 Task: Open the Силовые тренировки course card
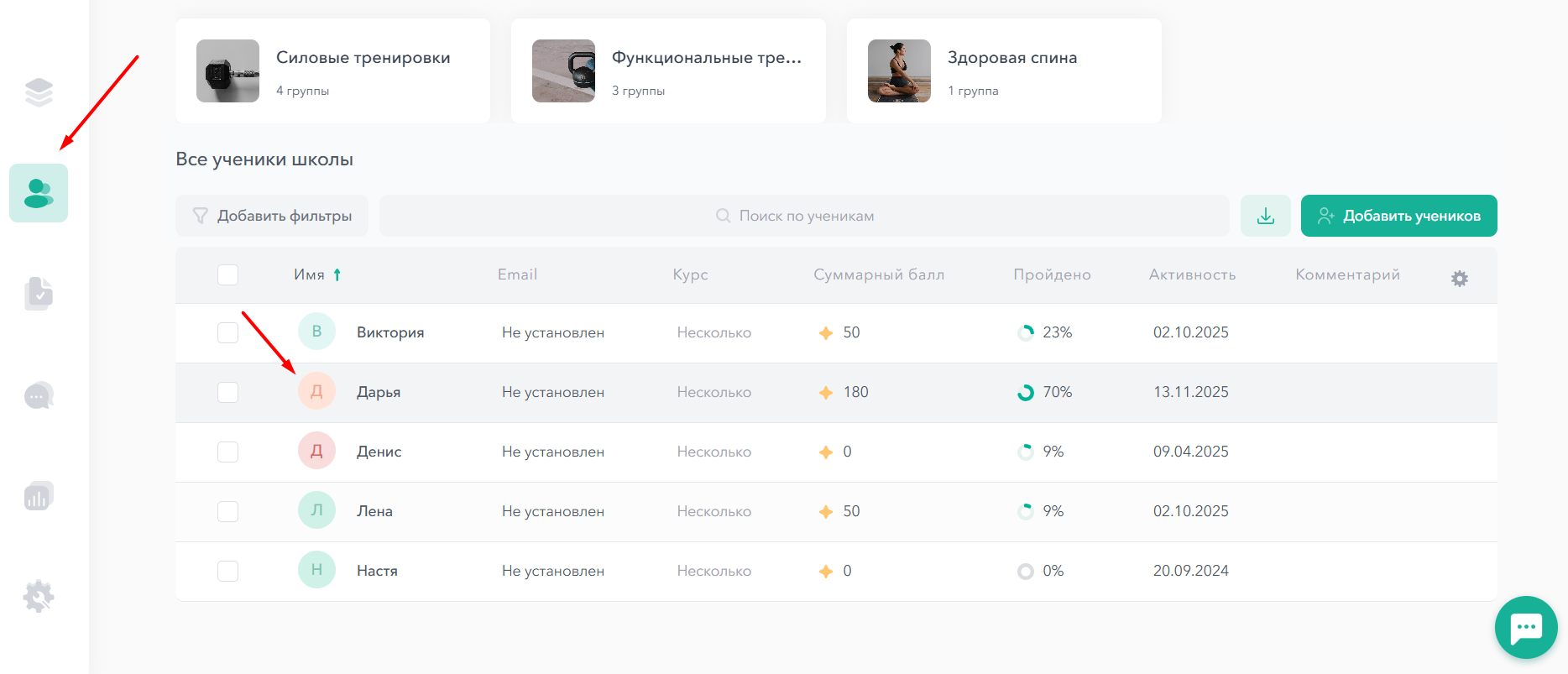click(332, 71)
